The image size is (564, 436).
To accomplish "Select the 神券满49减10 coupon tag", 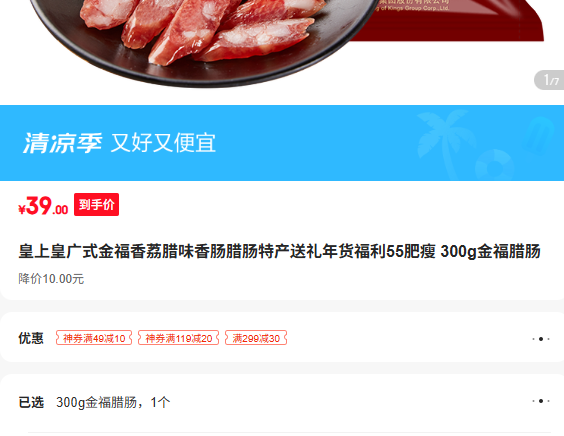I will [x=94, y=338].
